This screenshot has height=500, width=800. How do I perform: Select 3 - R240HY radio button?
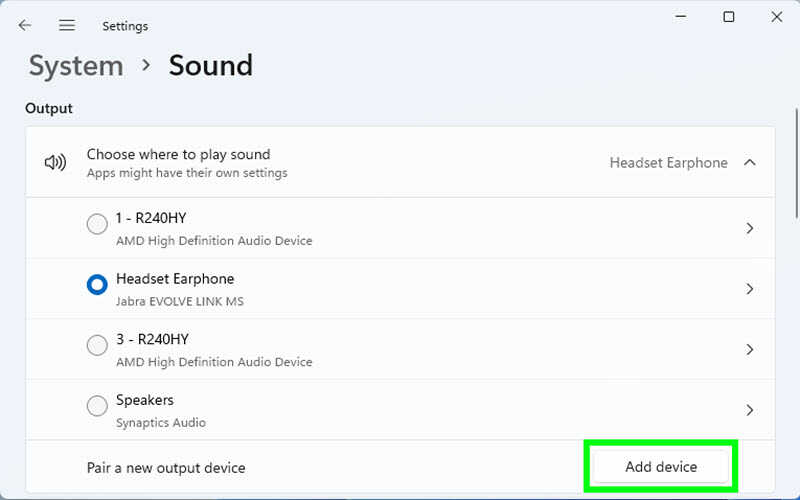pyautogui.click(x=97, y=345)
